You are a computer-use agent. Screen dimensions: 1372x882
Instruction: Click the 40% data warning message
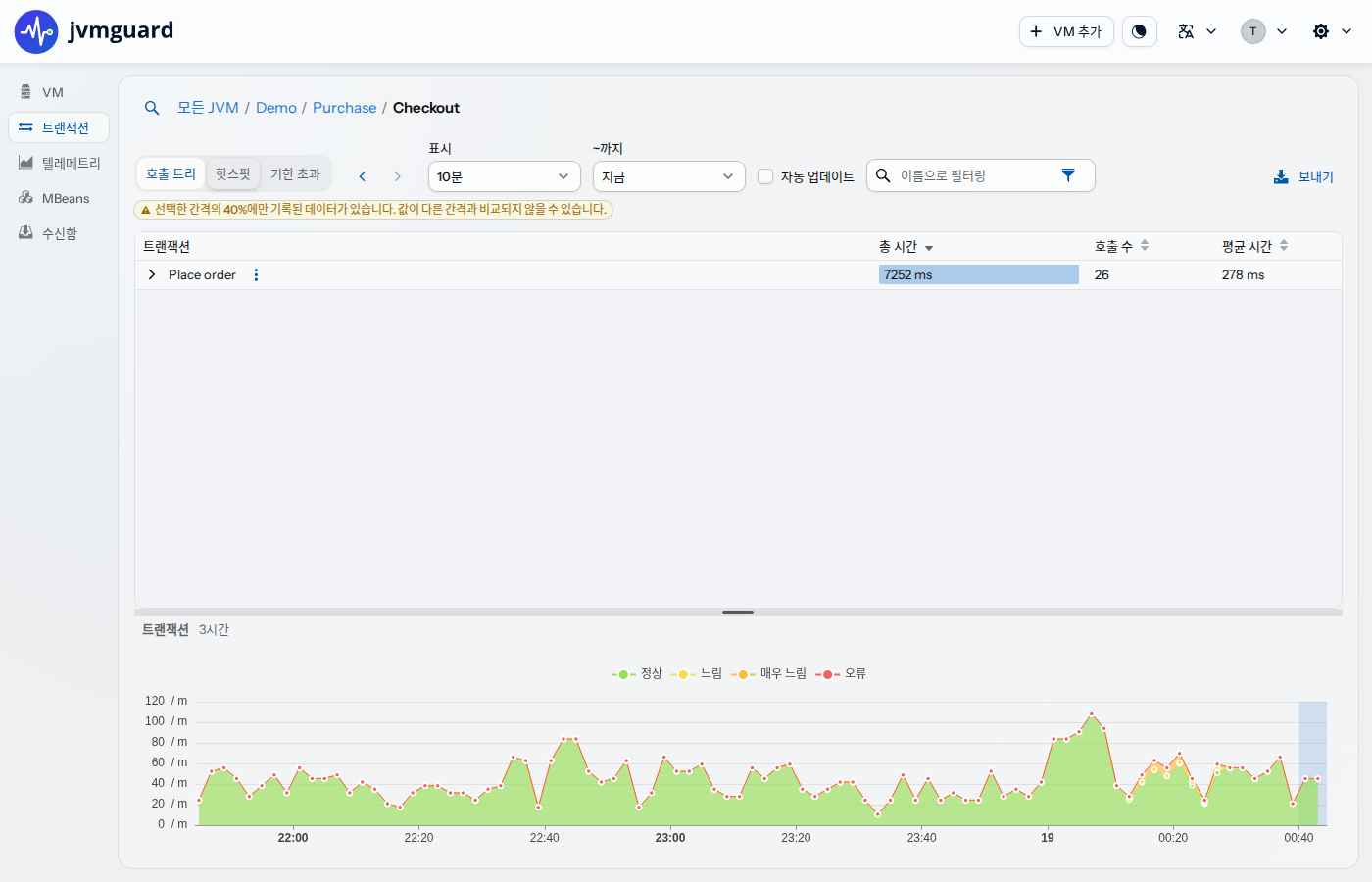click(x=373, y=209)
